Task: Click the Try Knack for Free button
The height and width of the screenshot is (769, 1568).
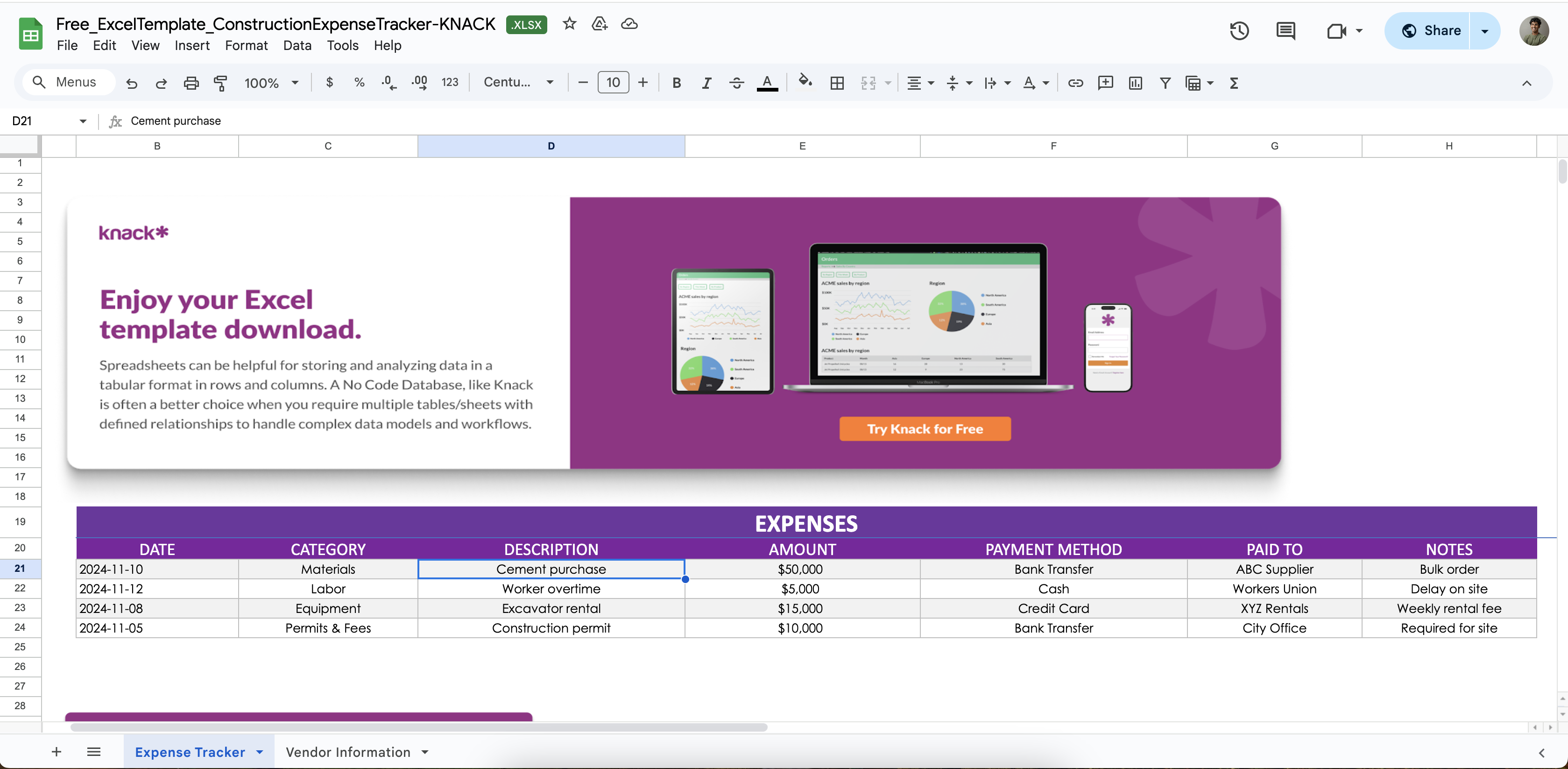Action: tap(924, 428)
